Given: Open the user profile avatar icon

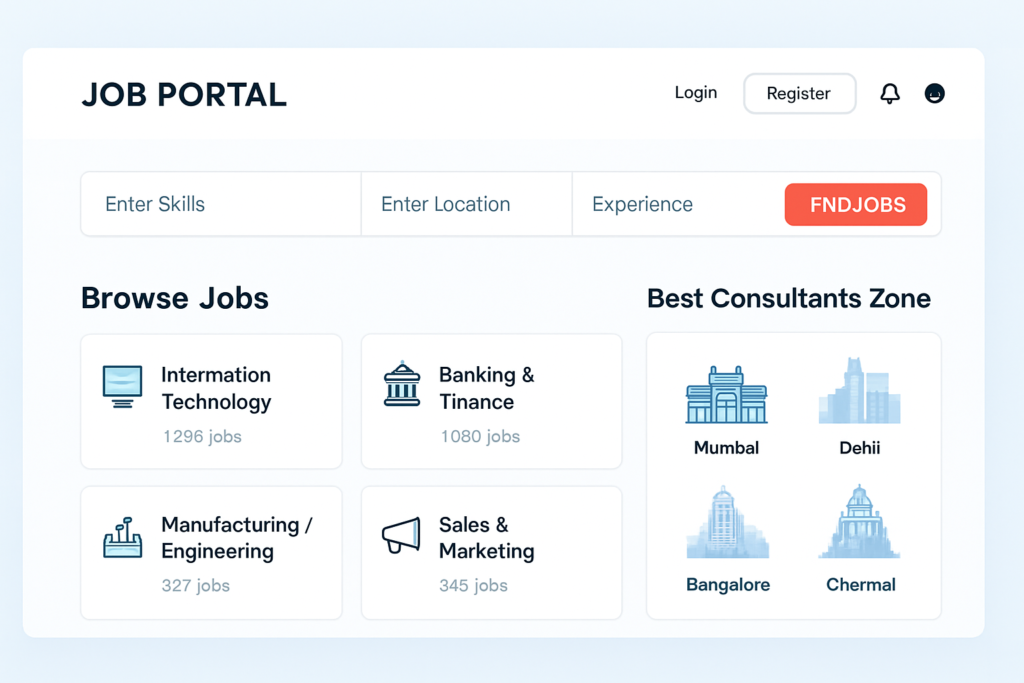Looking at the screenshot, I should click(x=935, y=94).
